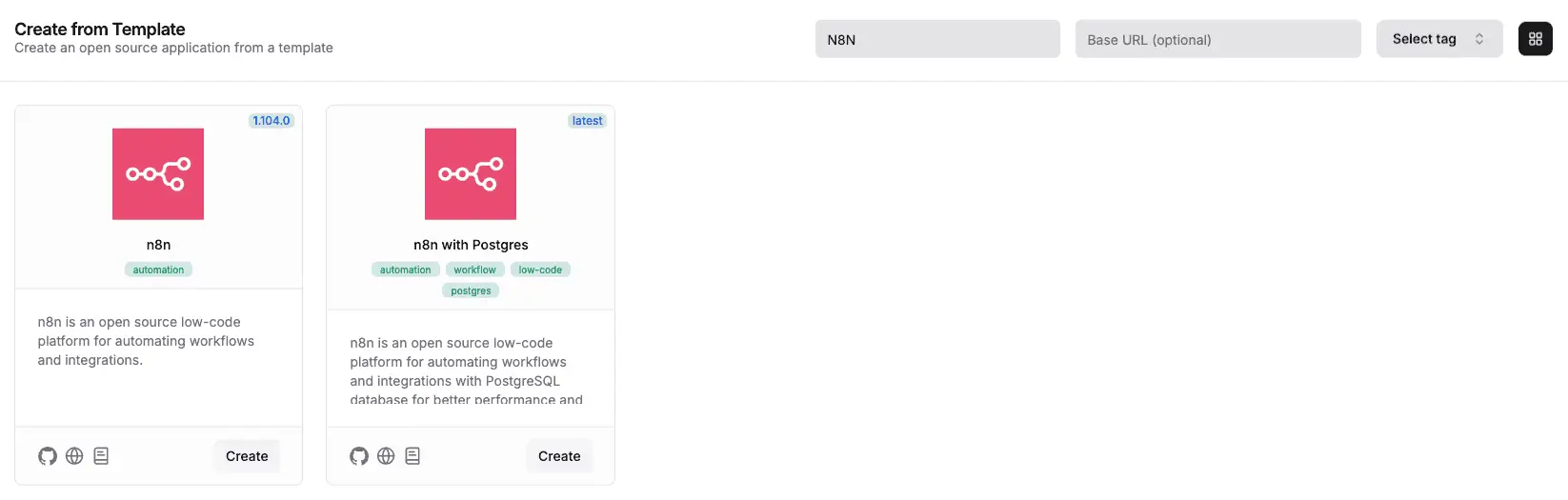Click the low-code tag on the Postgres card
Screen dimensions: 1568x500
540,270
